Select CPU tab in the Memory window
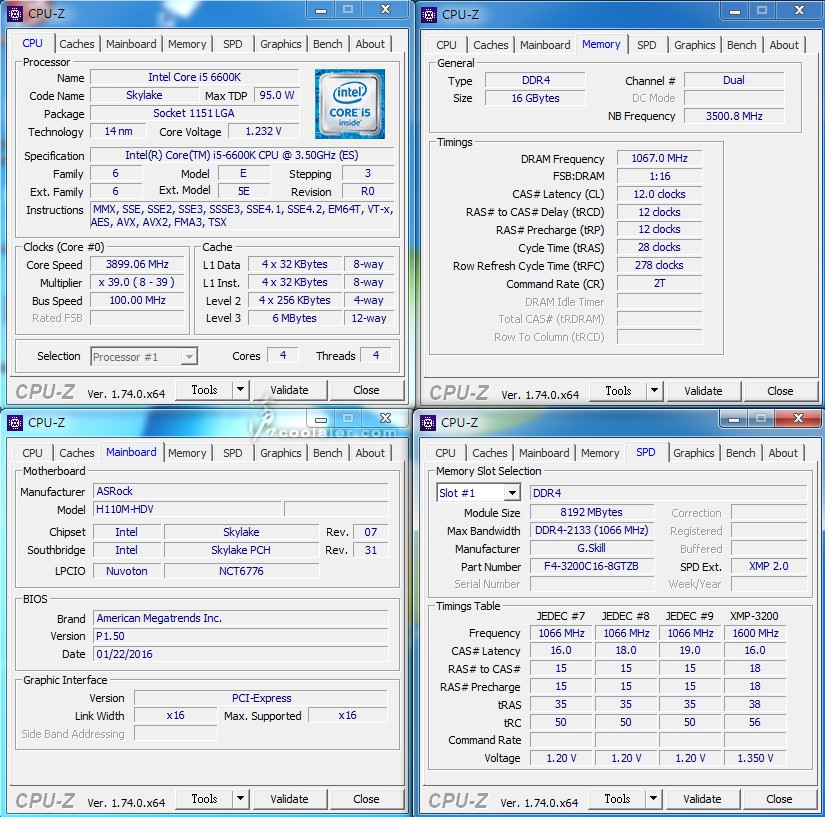Image resolution: width=825 pixels, height=817 pixels. [446, 45]
